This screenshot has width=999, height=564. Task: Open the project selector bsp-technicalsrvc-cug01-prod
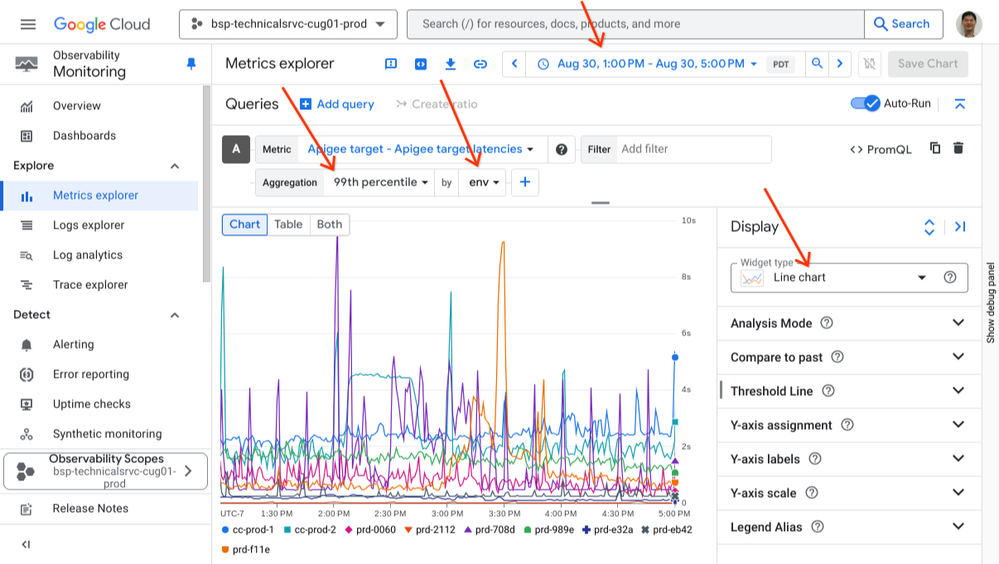(x=288, y=24)
